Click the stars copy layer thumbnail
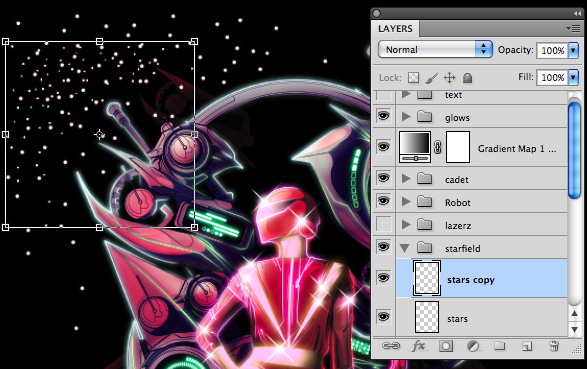Image resolution: width=587 pixels, height=369 pixels. (427, 278)
